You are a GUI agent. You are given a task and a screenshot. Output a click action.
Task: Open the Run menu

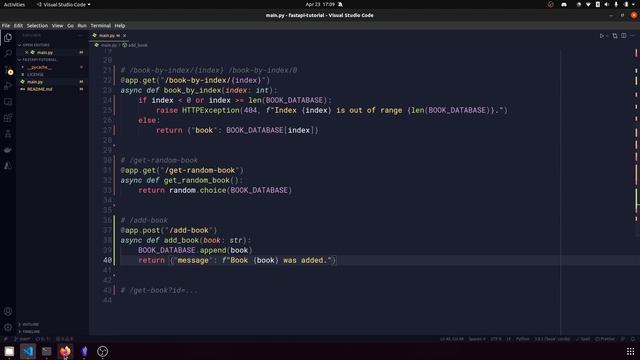point(82,26)
